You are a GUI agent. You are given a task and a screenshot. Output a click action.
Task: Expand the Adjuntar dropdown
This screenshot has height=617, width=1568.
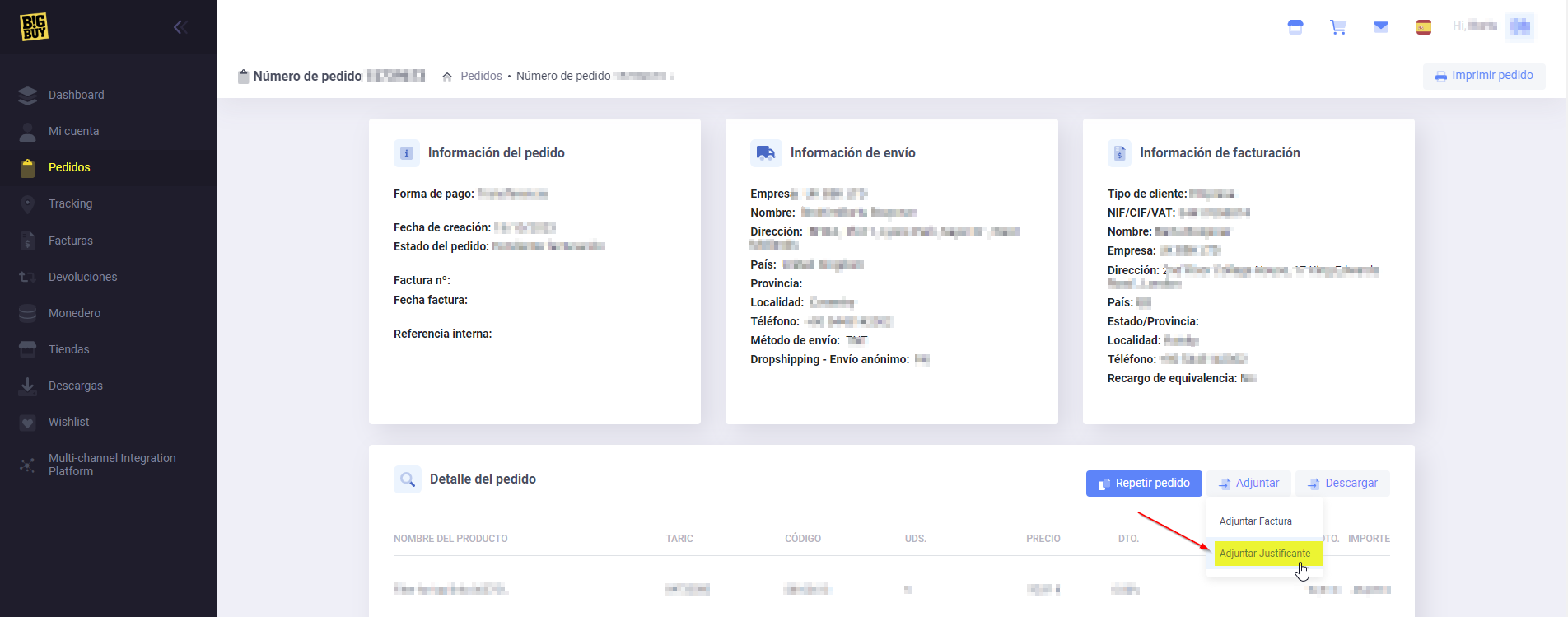(x=1248, y=484)
